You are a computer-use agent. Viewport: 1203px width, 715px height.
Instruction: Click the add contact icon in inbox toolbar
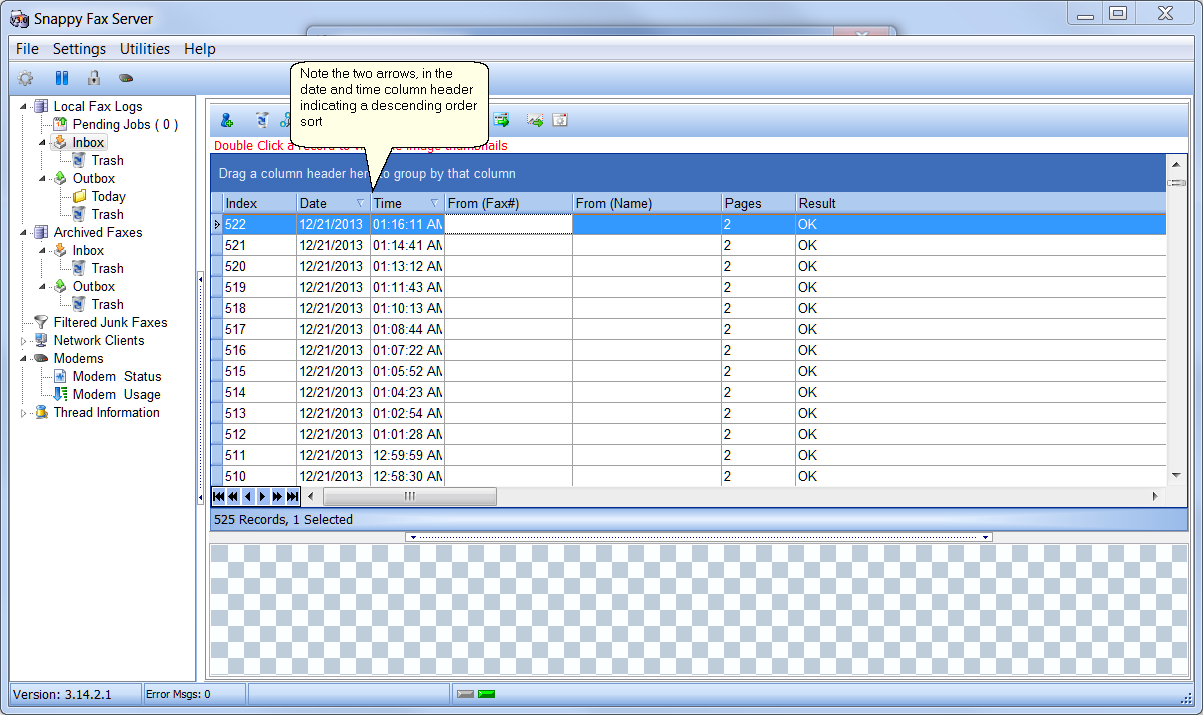(227, 120)
